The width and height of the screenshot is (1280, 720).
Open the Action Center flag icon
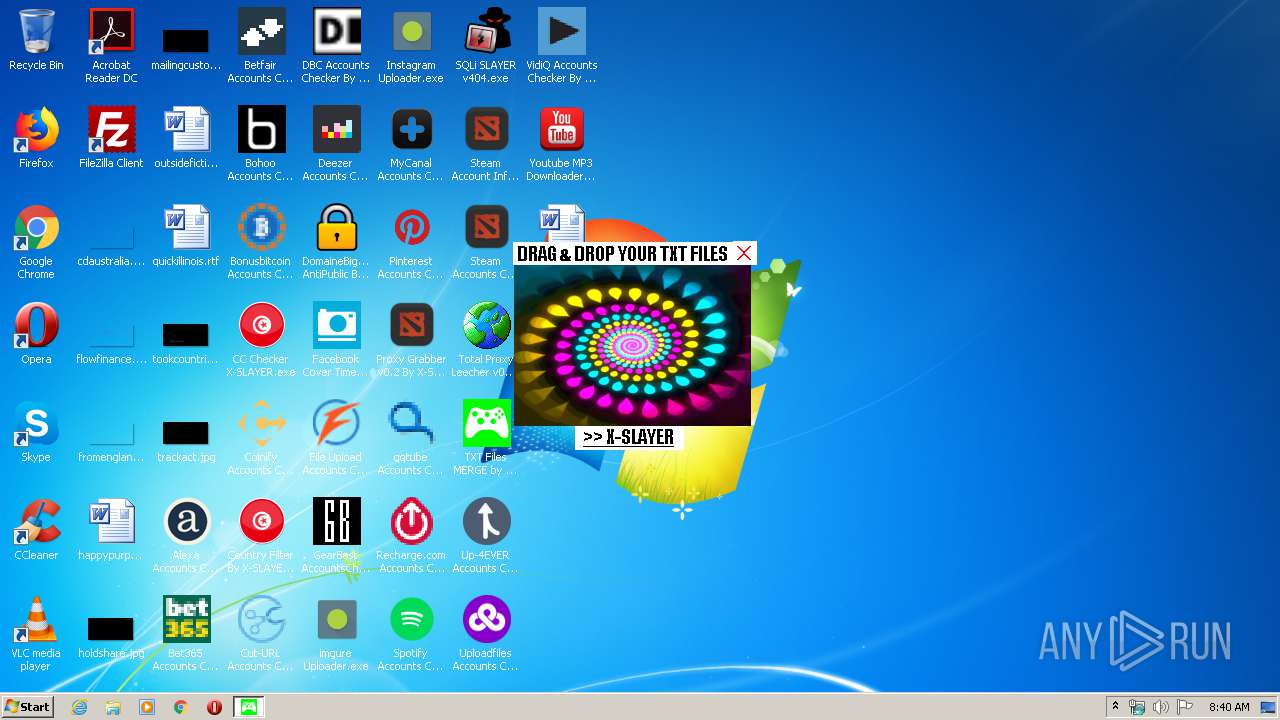point(1185,707)
